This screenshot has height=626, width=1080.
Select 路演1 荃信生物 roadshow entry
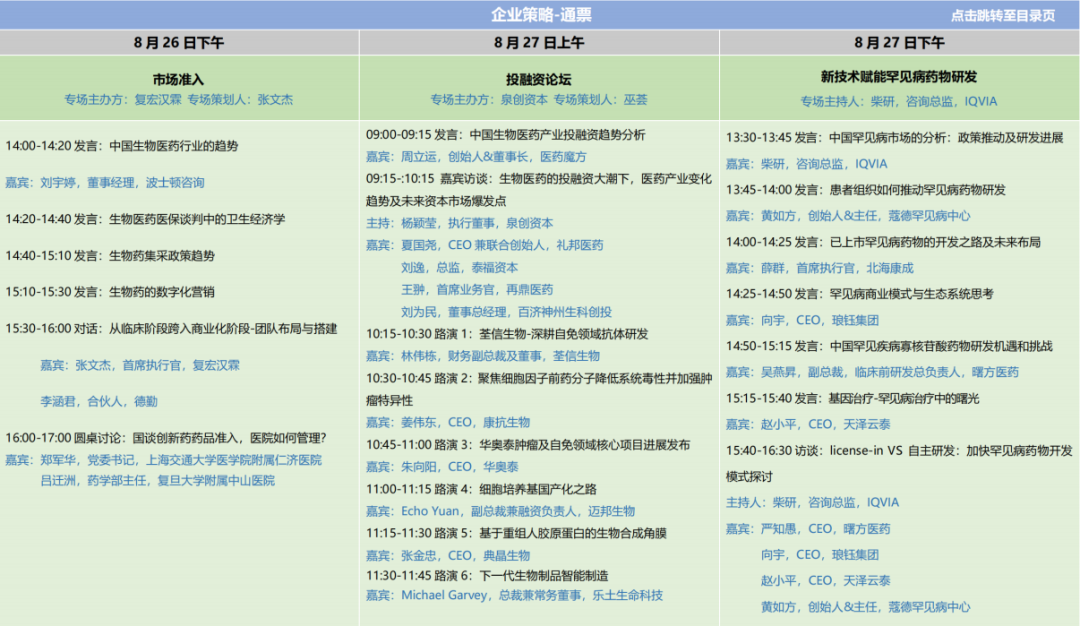click(507, 334)
